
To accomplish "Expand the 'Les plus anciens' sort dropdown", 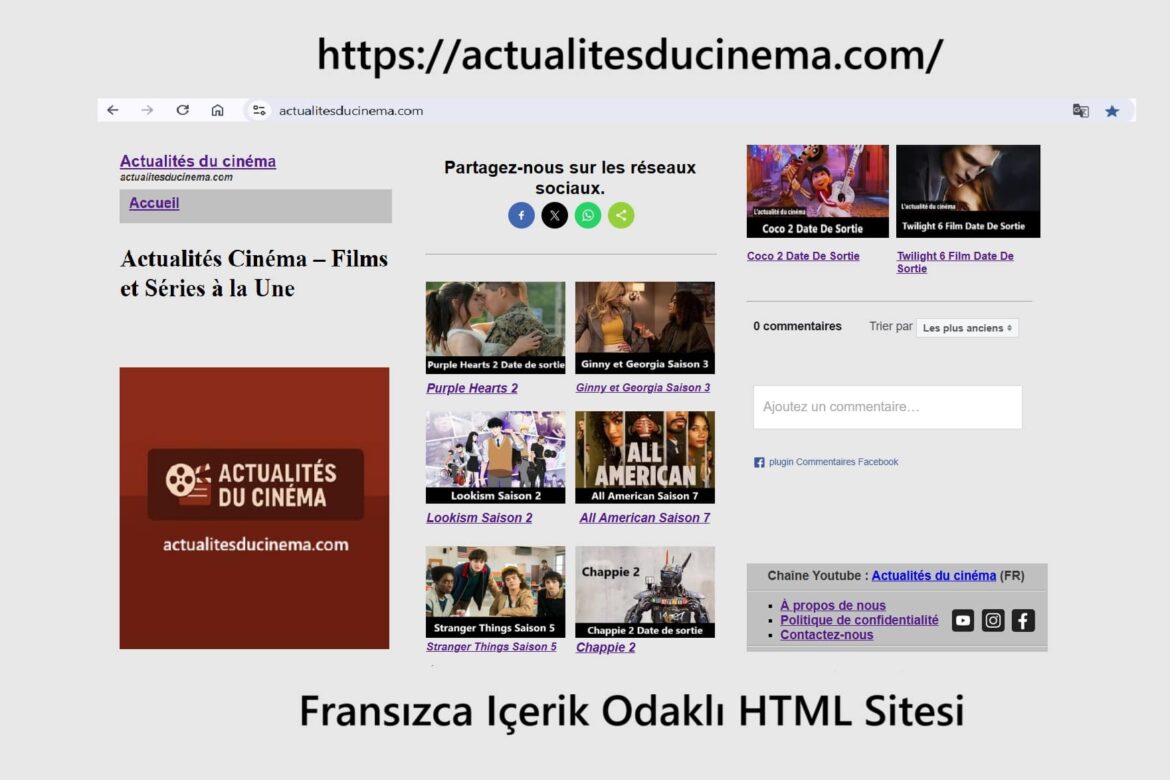I will click(x=967, y=328).
